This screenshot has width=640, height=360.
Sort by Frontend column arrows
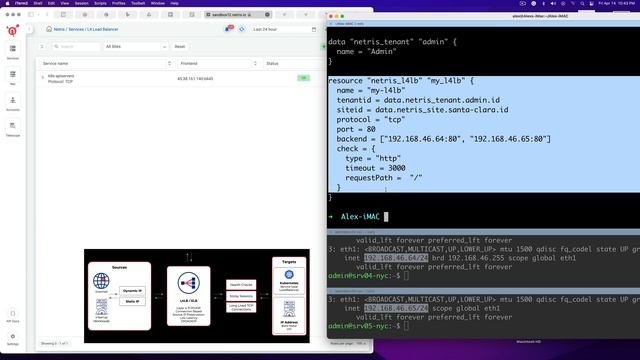click(x=256, y=63)
